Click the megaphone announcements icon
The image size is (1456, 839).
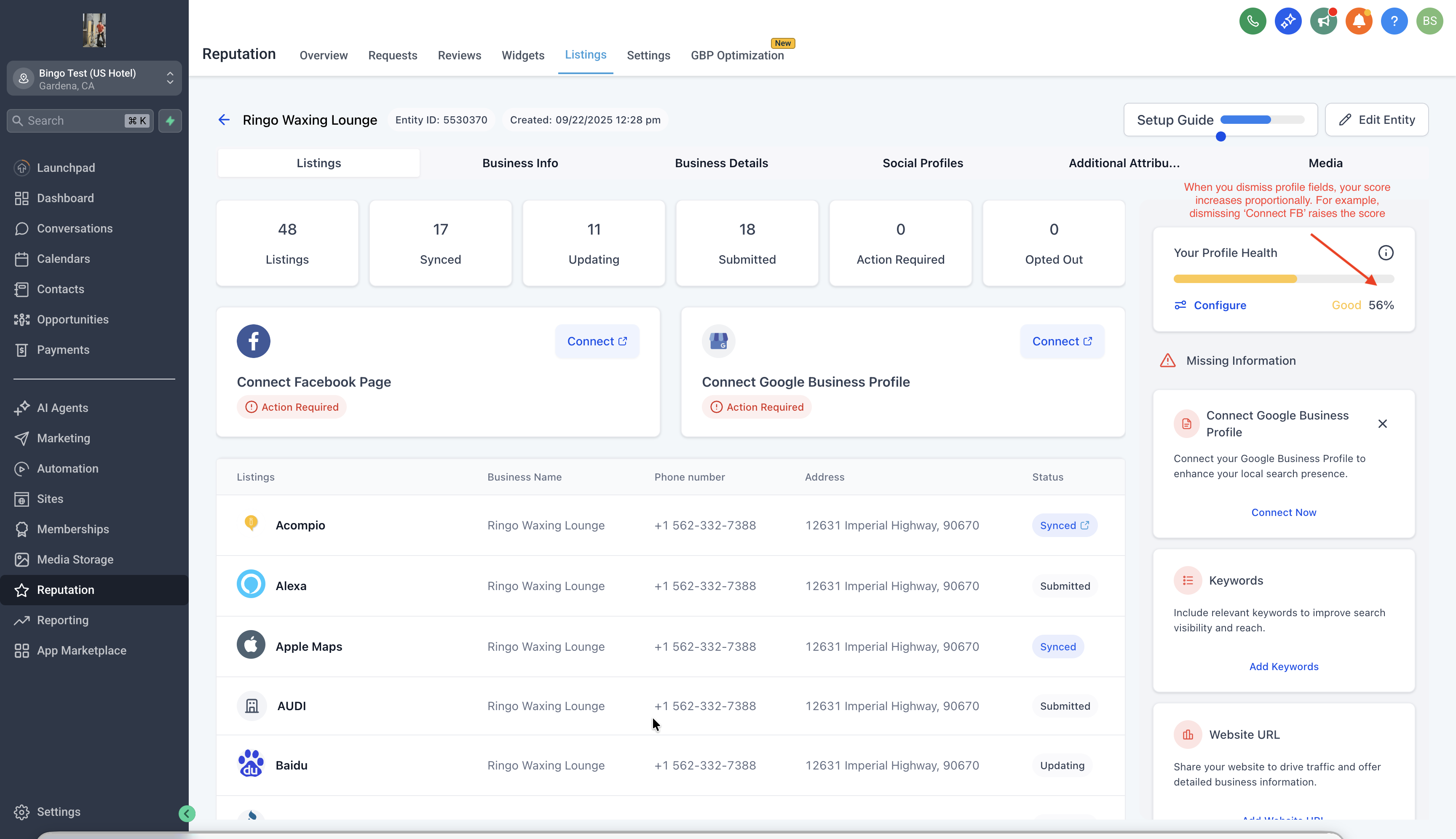1323,21
